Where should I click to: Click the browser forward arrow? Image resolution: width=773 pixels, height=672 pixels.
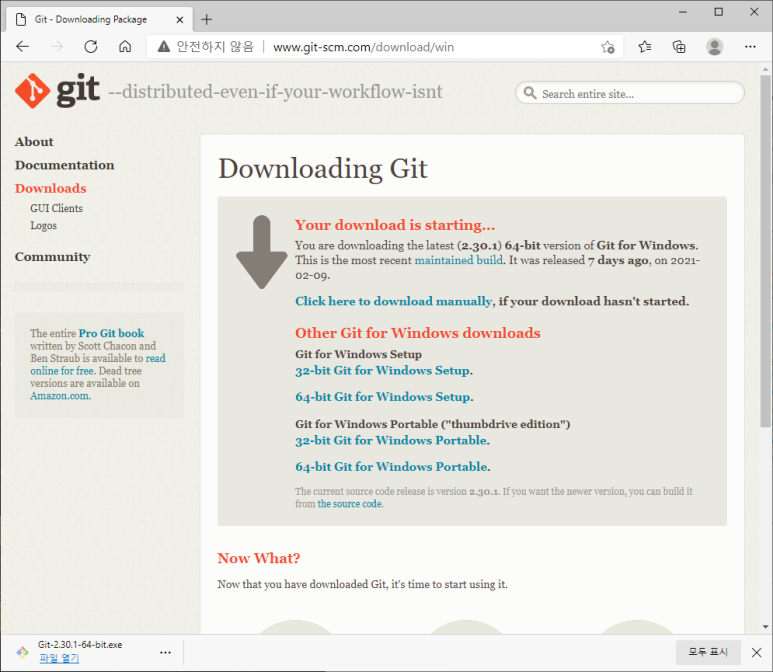pos(57,47)
